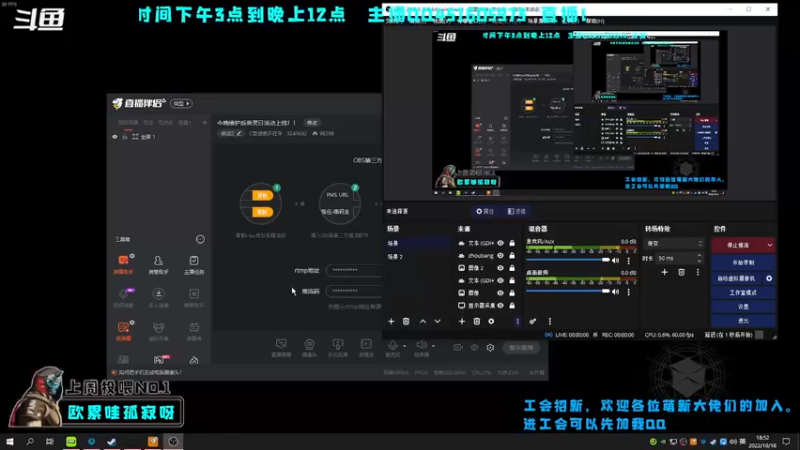The height and width of the screenshot is (450, 800).
Task: Add 多媒体 source in 直播伴侣
Action: click(x=366, y=348)
